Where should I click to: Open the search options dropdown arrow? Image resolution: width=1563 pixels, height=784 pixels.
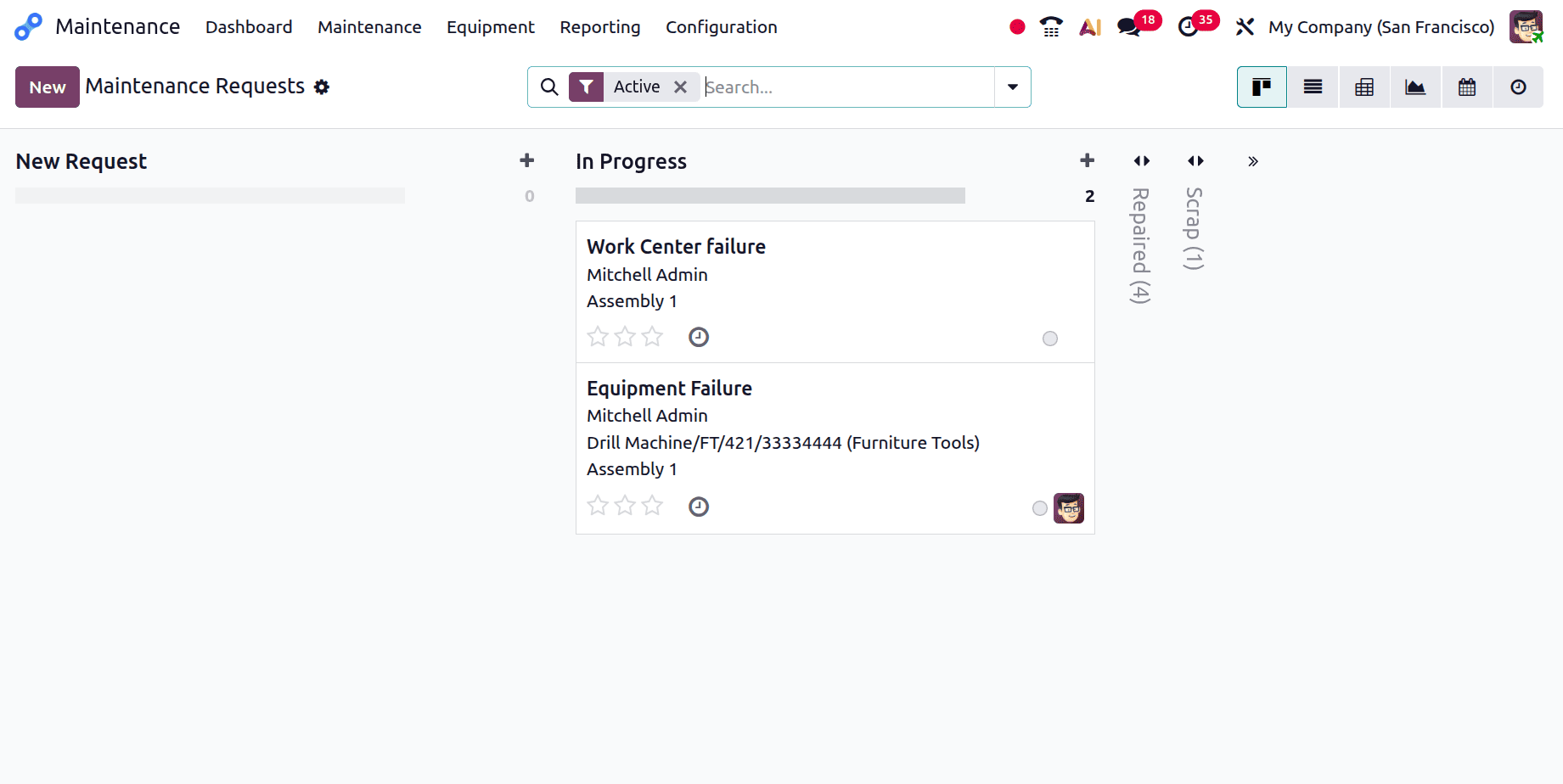[x=1013, y=87]
